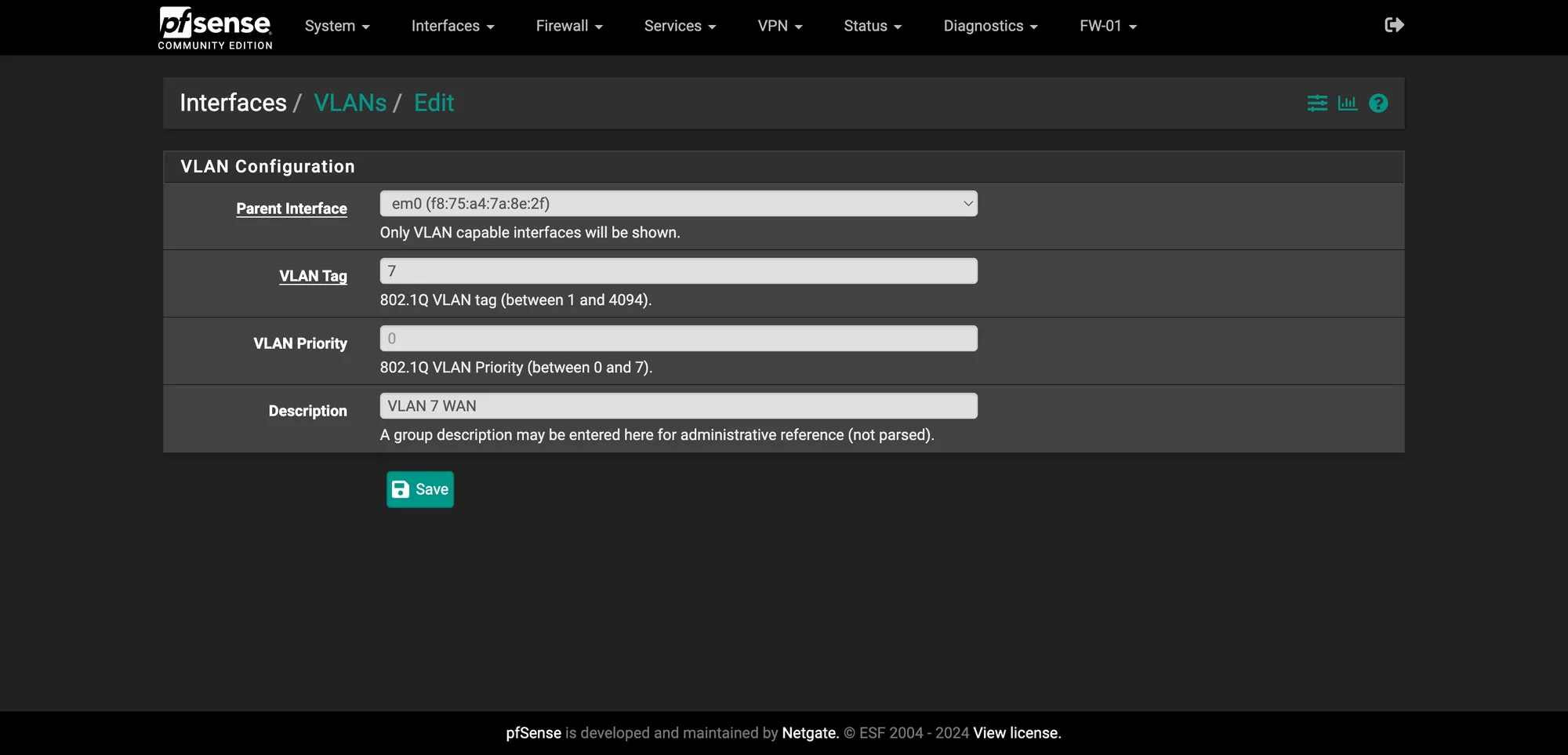Screen dimensions: 1568x755
Task: Open the pfSense footer link
Action: [534, 733]
